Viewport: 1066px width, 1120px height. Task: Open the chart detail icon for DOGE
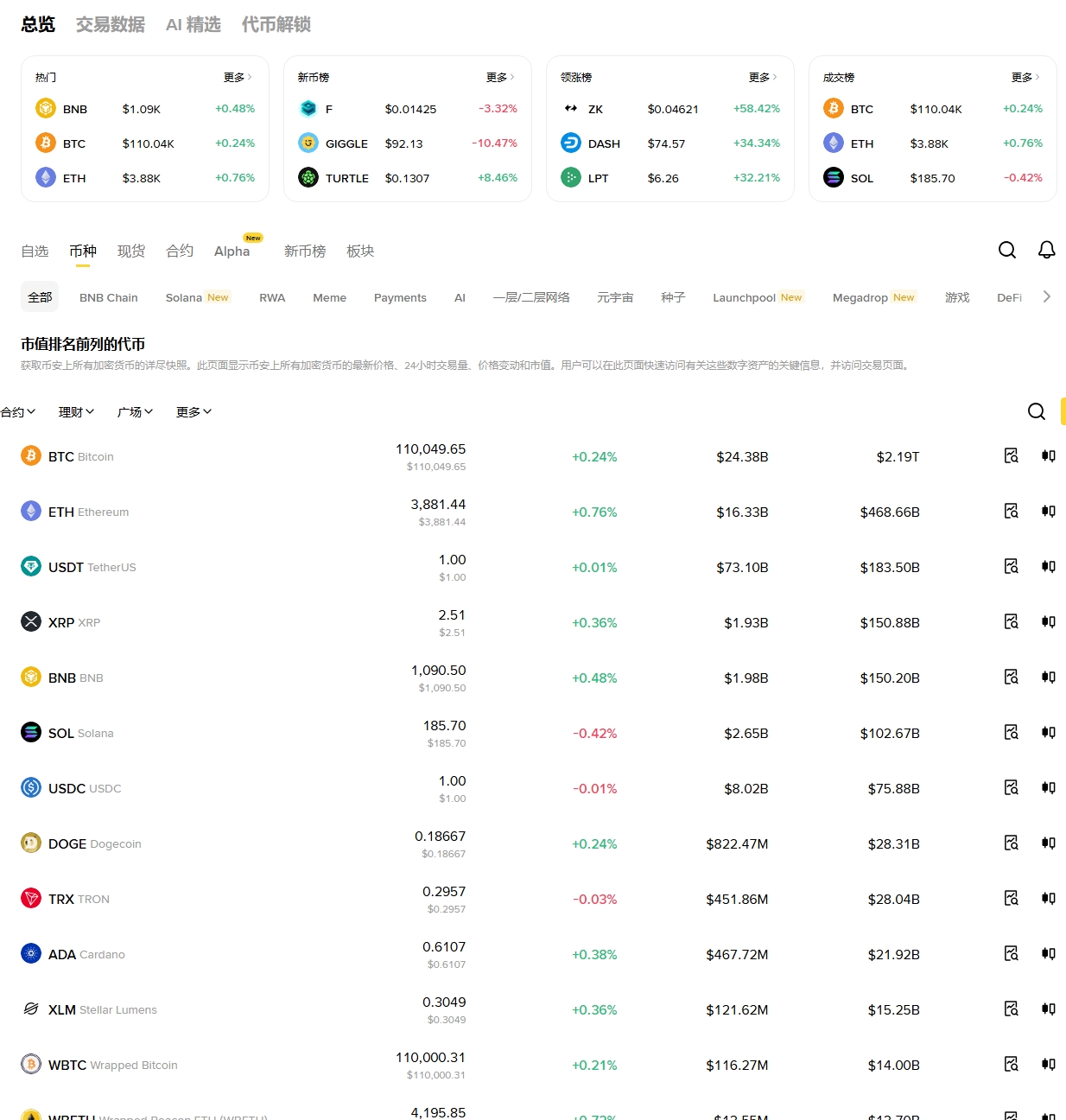1011,843
